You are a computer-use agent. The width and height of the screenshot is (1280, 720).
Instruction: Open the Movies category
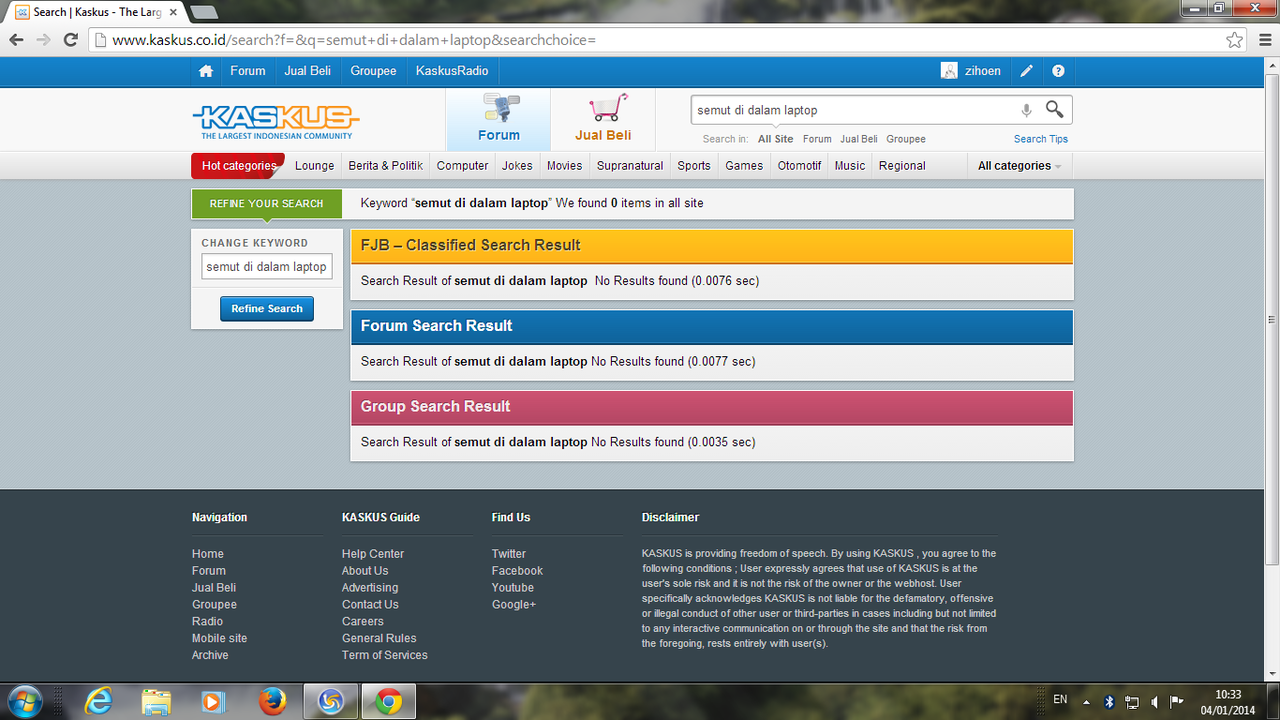coord(564,166)
